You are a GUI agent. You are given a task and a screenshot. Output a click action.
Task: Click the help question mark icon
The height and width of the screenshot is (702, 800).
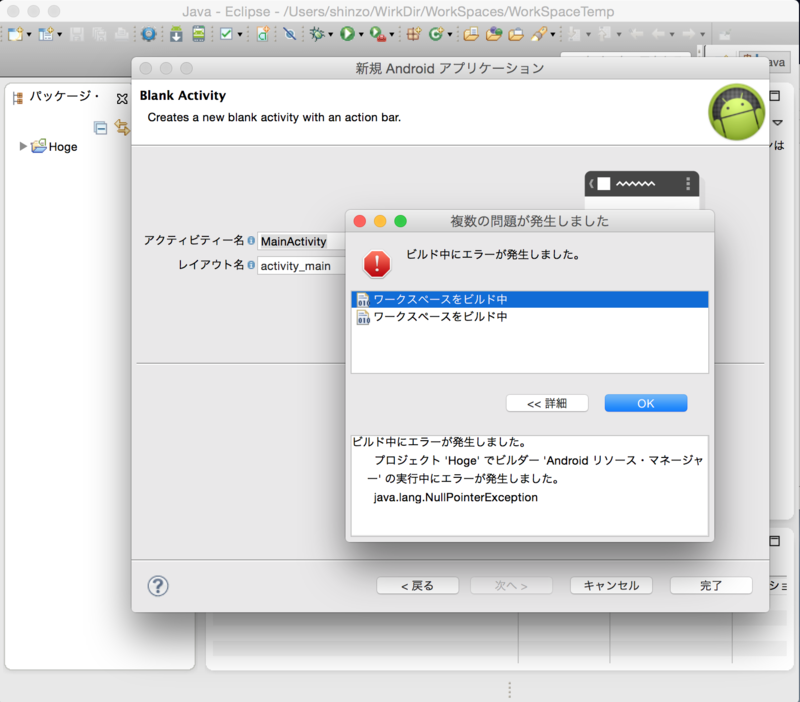tap(158, 586)
